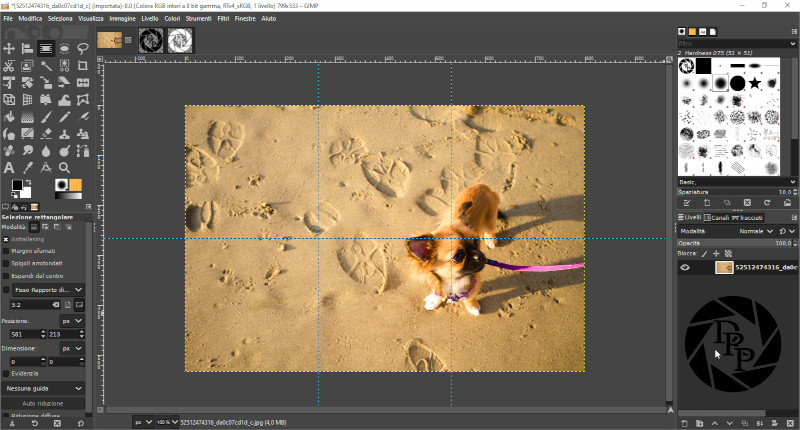Disable the Antialiasing checkbox
The height and width of the screenshot is (430, 800).
tap(6, 239)
